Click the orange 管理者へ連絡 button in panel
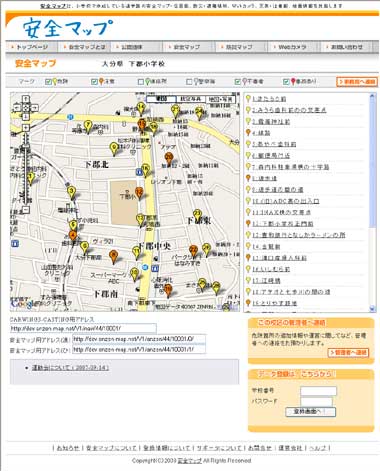The height and width of the screenshot is (471, 380). 348,352
